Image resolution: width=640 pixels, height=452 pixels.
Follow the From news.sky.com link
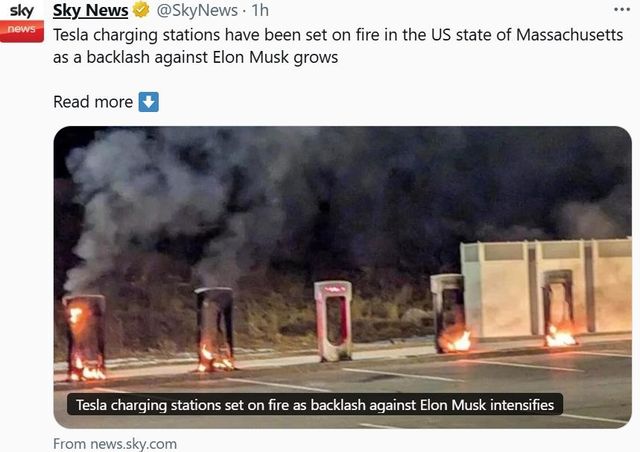pos(115,443)
